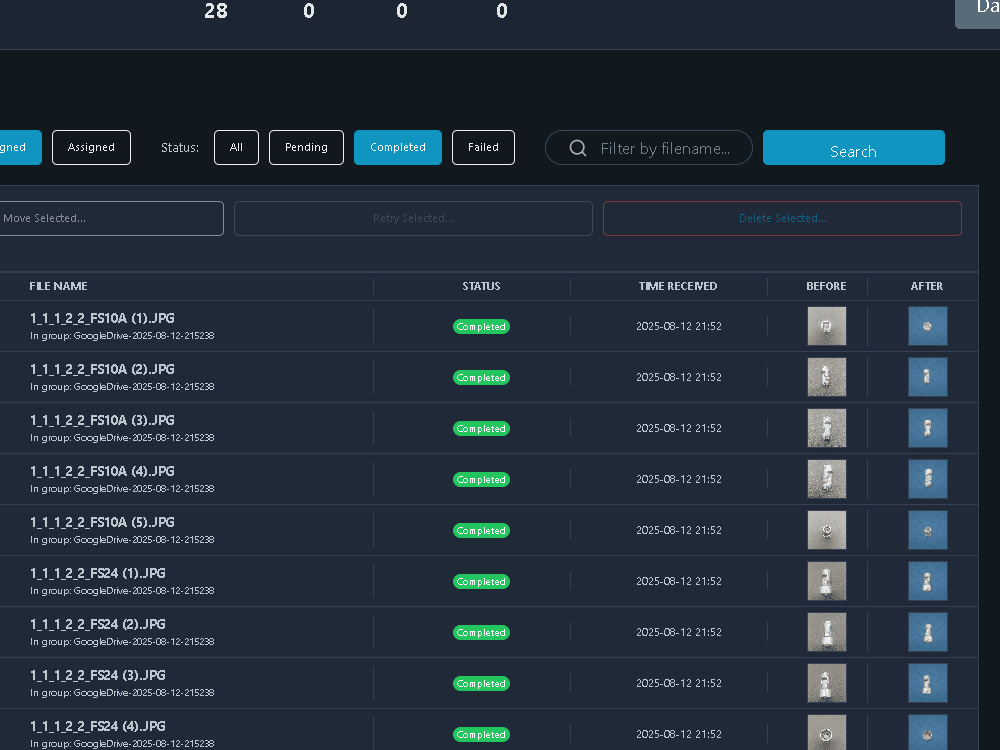Click Retry Selected button

[413, 218]
